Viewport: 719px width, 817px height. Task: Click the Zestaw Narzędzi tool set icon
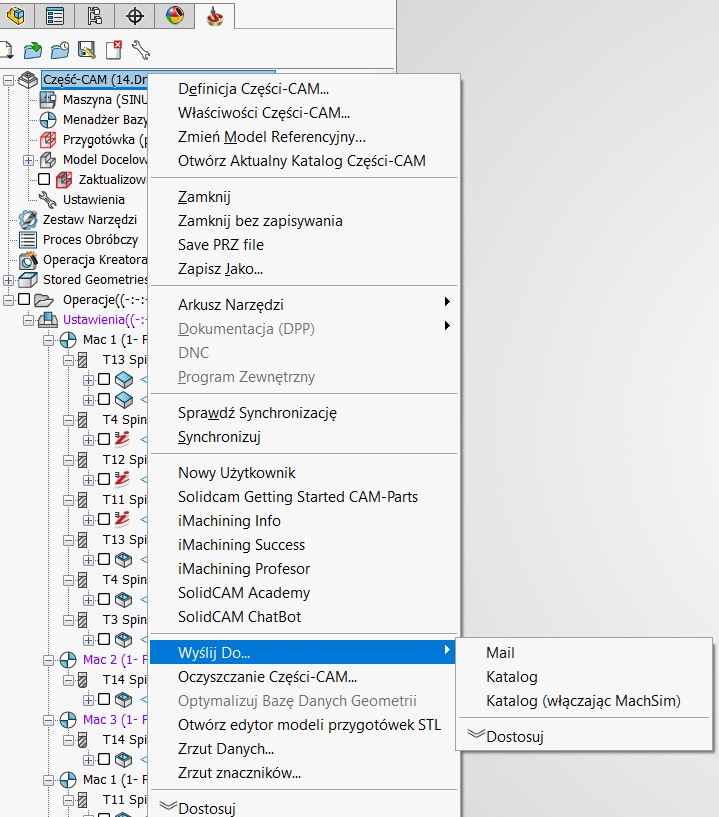[x=28, y=219]
